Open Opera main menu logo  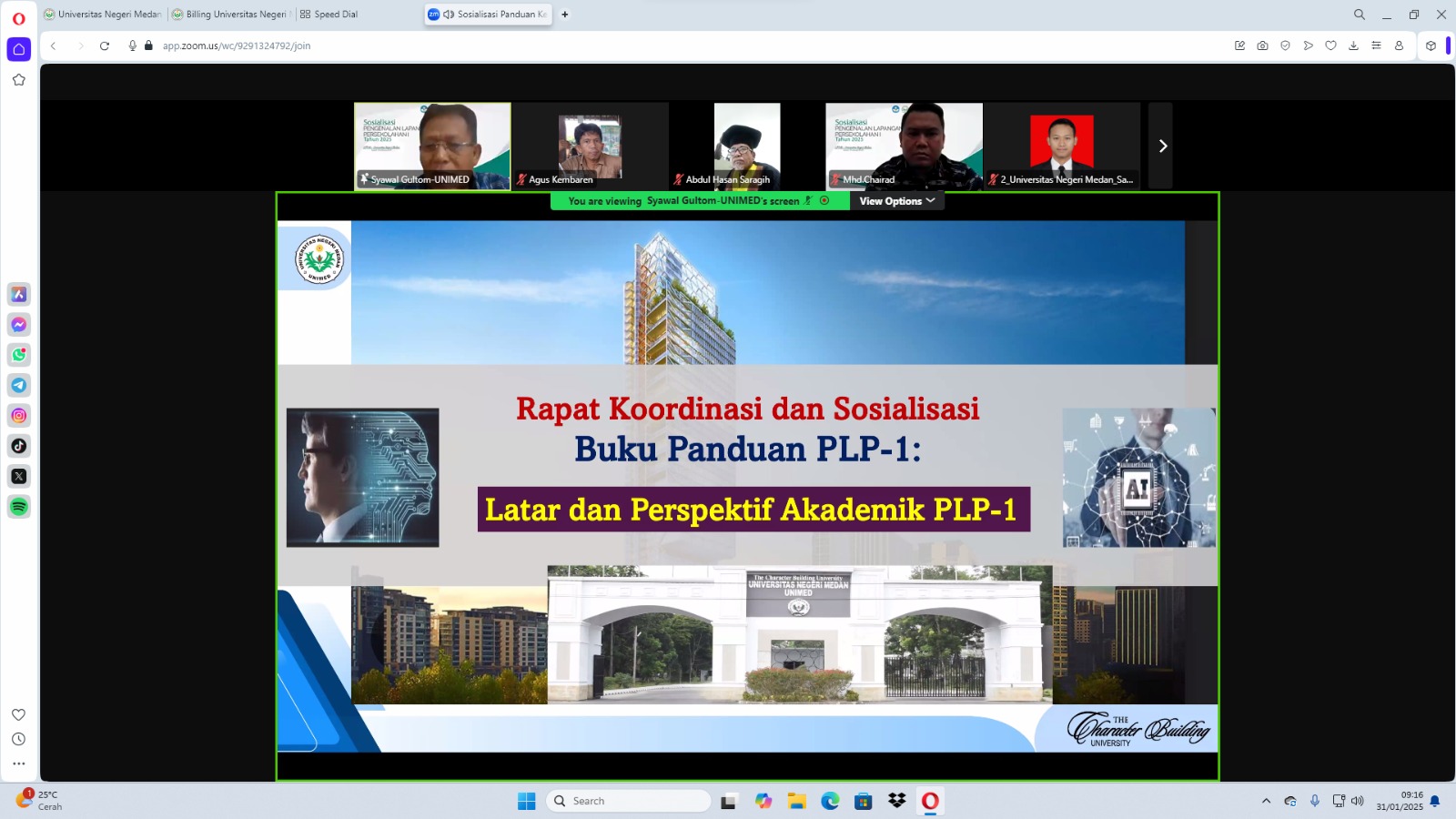click(x=18, y=17)
